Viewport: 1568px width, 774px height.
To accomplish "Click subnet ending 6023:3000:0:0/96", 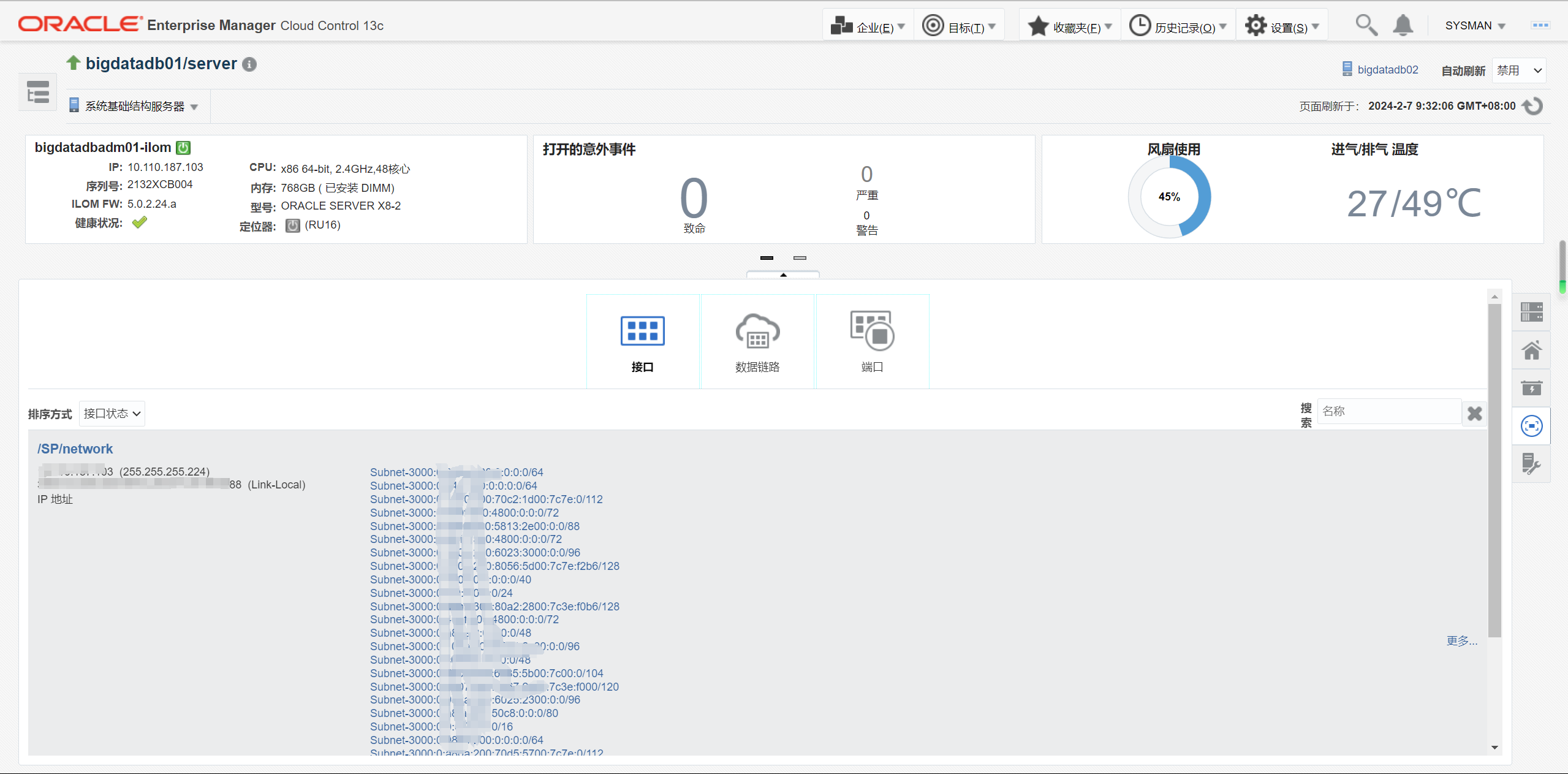I will (475, 553).
